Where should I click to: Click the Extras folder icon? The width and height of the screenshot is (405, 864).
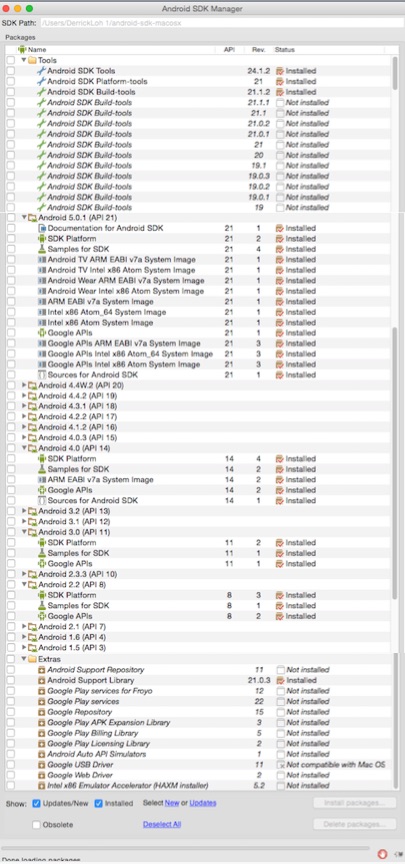(x=33, y=659)
